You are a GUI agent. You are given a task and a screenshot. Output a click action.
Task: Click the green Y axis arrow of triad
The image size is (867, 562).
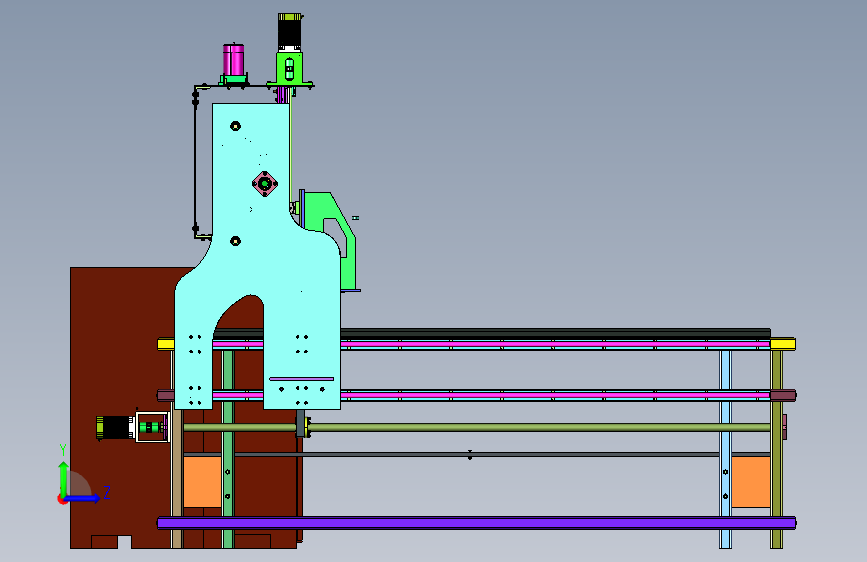click(x=64, y=479)
